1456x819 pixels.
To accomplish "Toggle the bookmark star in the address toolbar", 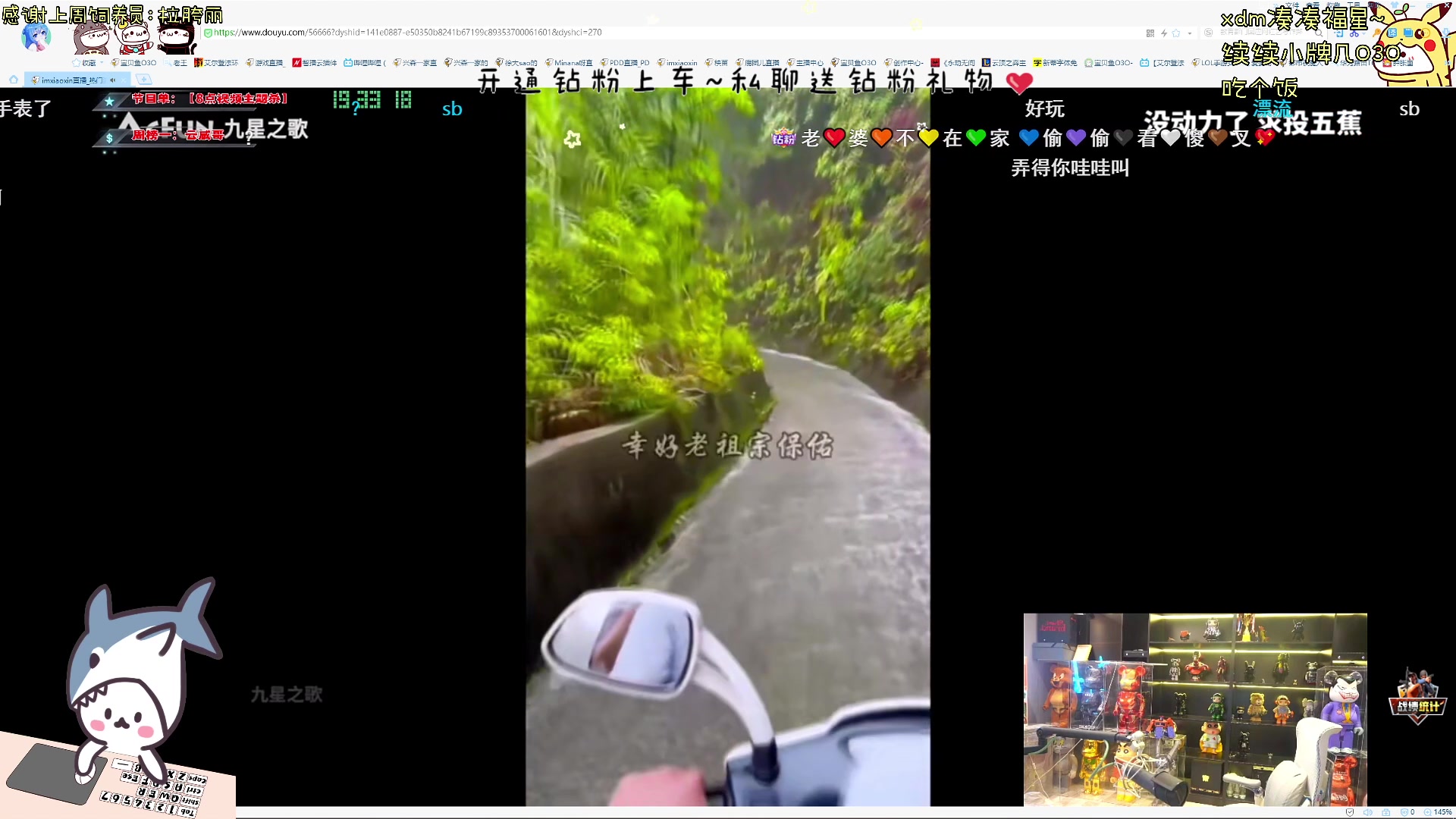I will tap(1176, 33).
